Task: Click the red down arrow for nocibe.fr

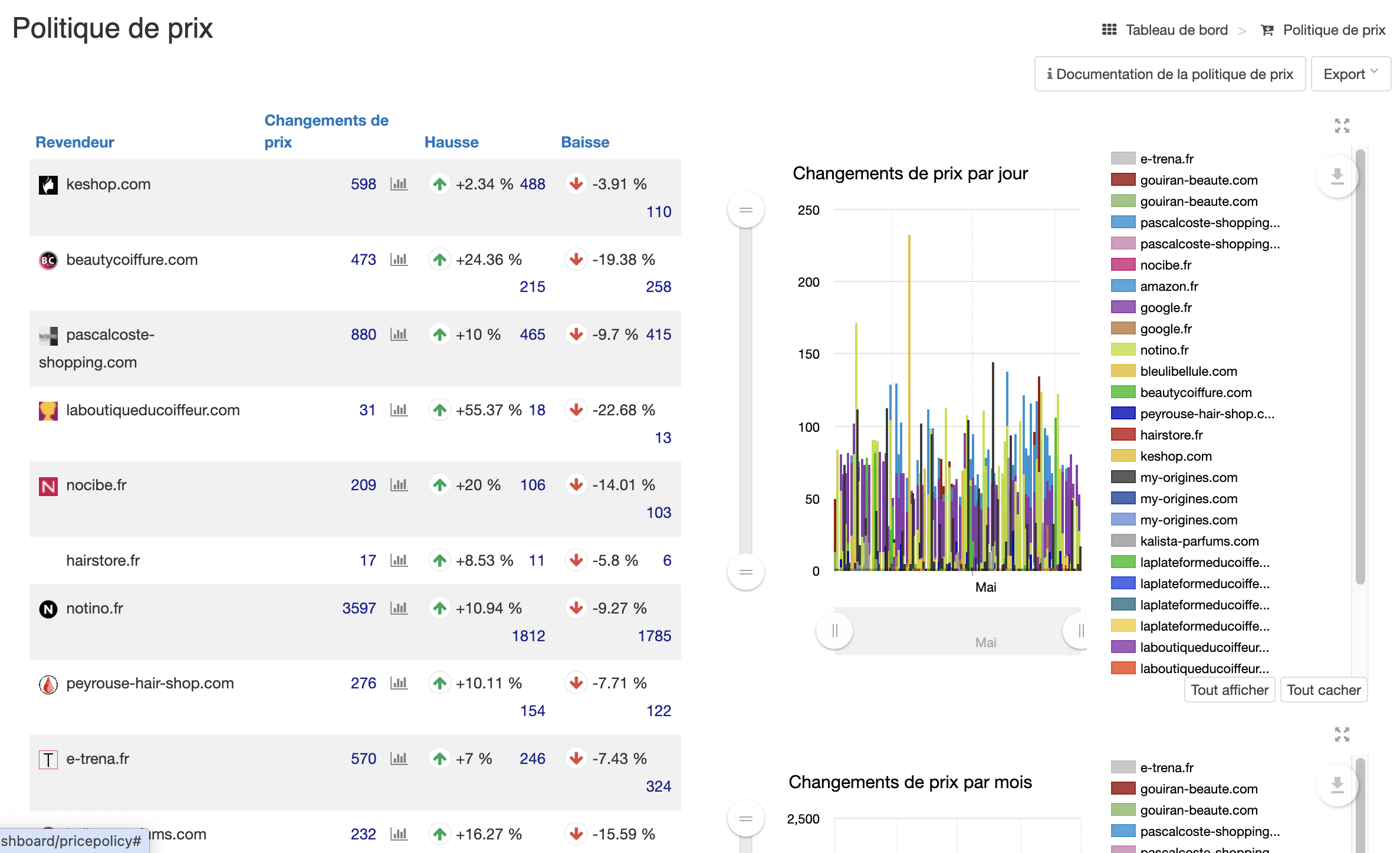Action: pos(576,485)
